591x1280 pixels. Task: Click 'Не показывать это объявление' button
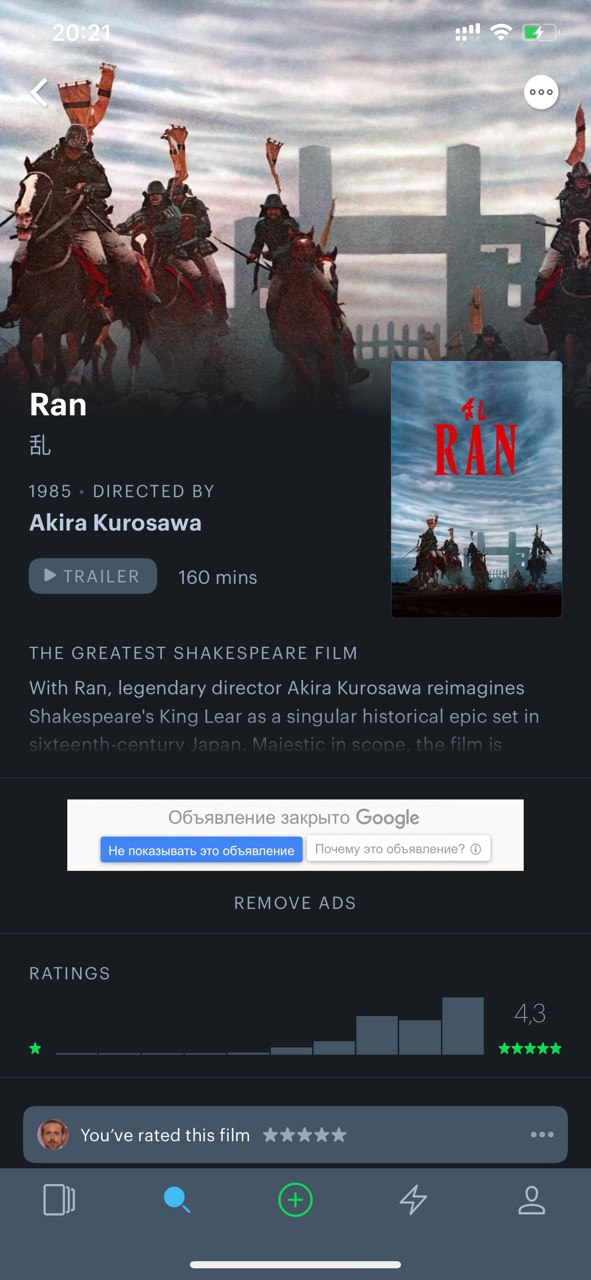pyautogui.click(x=201, y=850)
